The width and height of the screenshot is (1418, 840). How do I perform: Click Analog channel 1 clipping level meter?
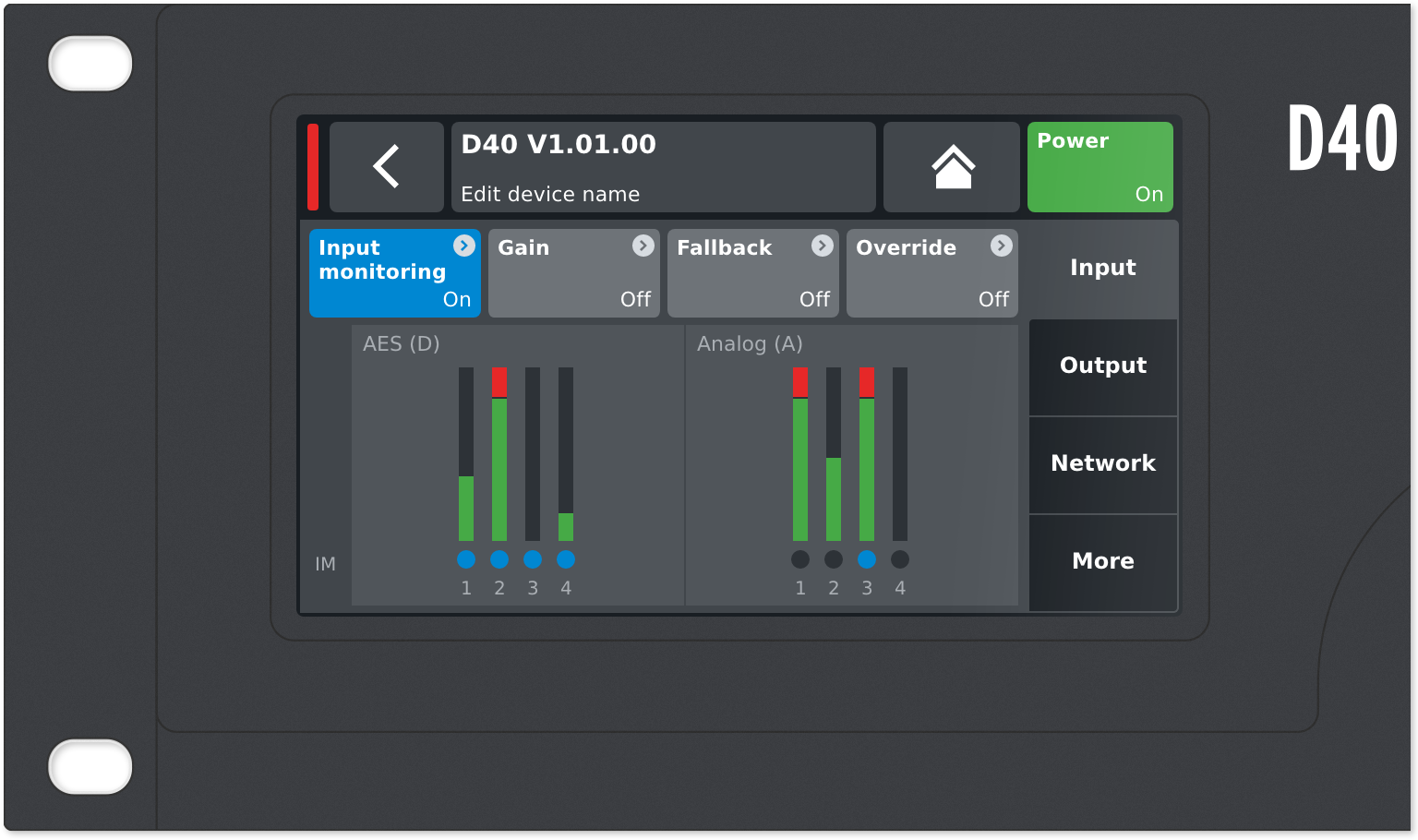[x=800, y=454]
